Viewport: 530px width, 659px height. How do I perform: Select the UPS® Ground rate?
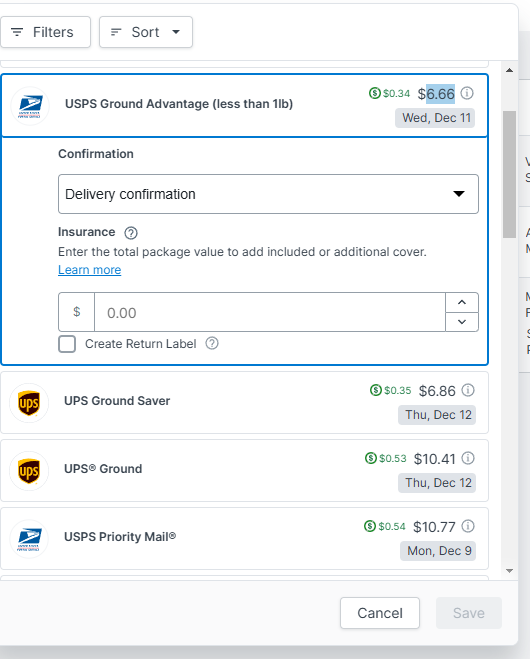244,471
